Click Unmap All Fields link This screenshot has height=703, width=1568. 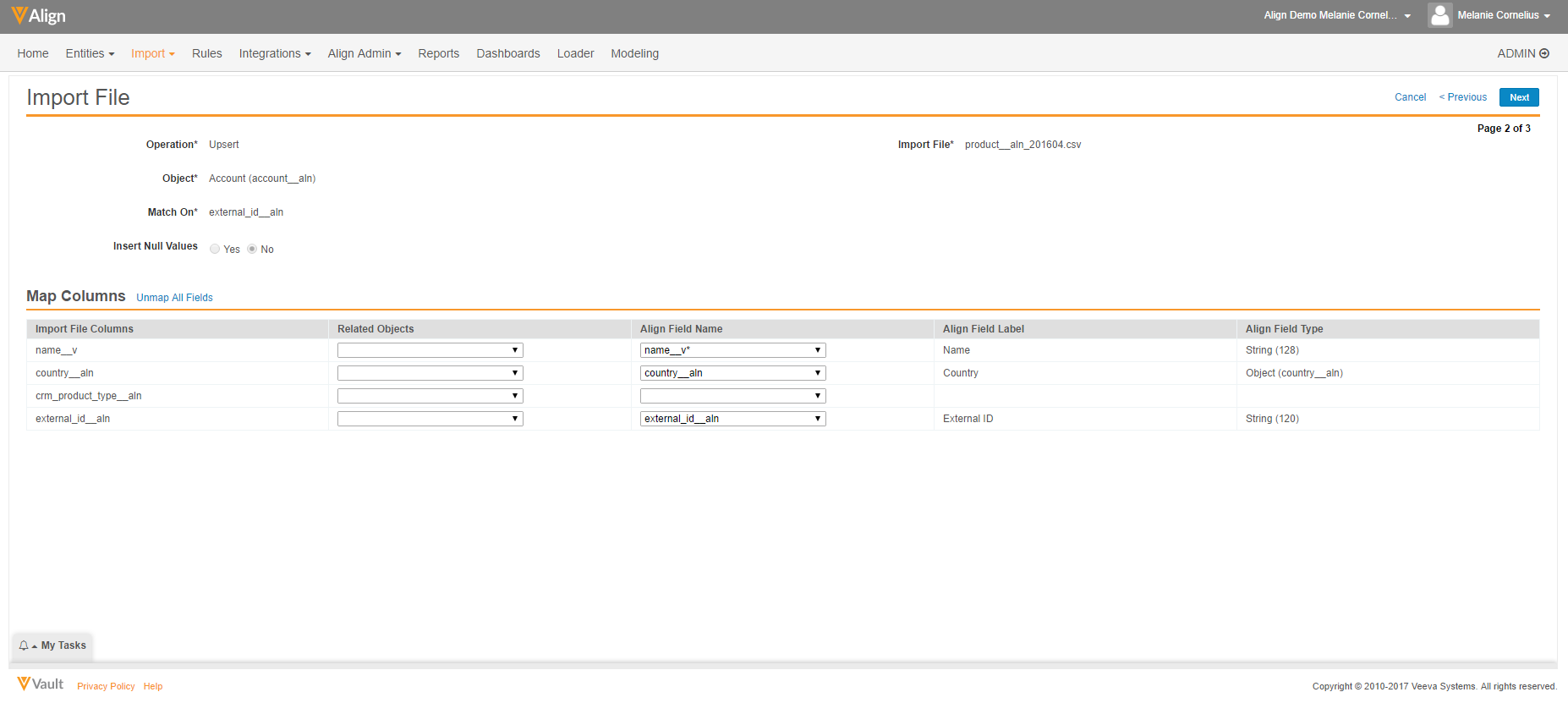coord(174,298)
